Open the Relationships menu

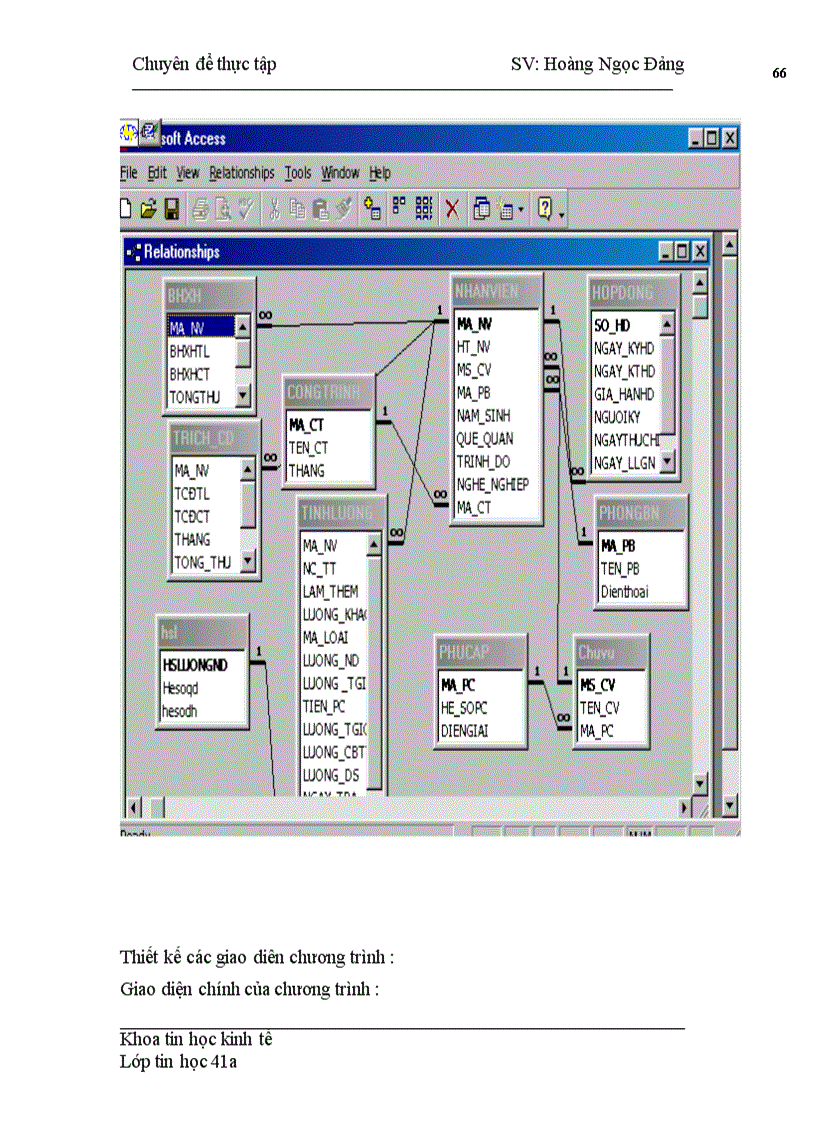241,172
